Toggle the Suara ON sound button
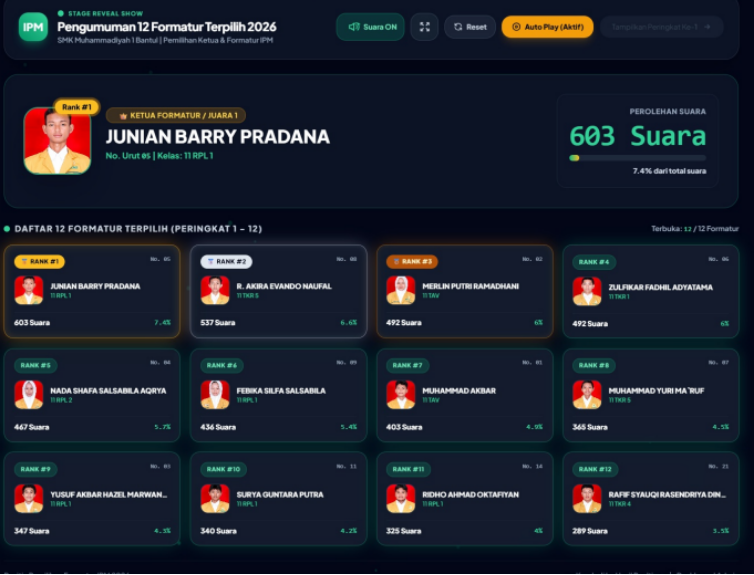The height and width of the screenshot is (575, 754). [370, 27]
